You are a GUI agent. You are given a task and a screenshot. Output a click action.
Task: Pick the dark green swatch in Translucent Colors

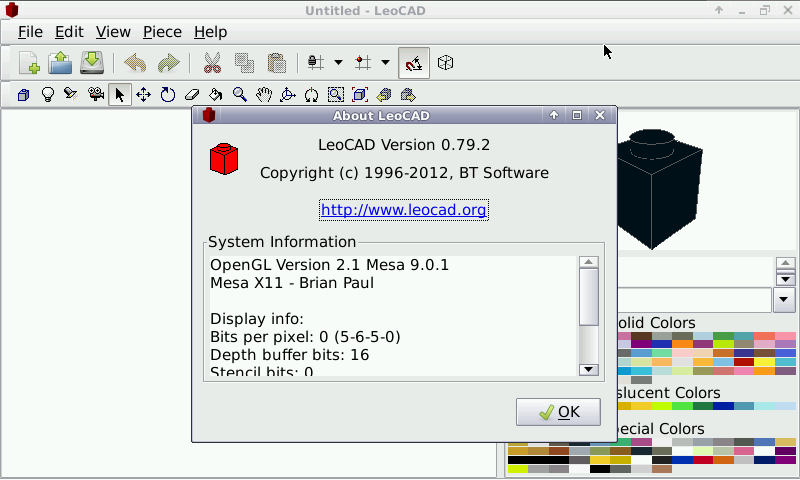point(703,407)
